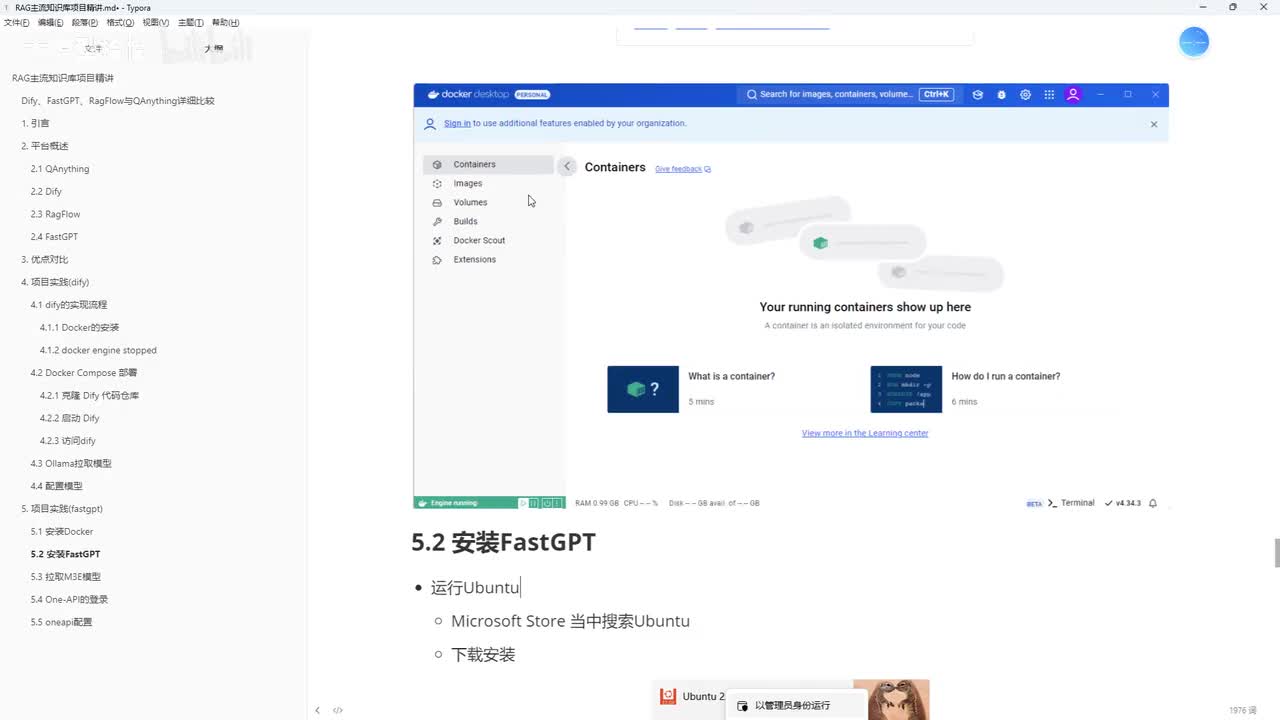Open outline entry 2.2 Dify
This screenshot has width=1280, height=720.
coord(46,191)
